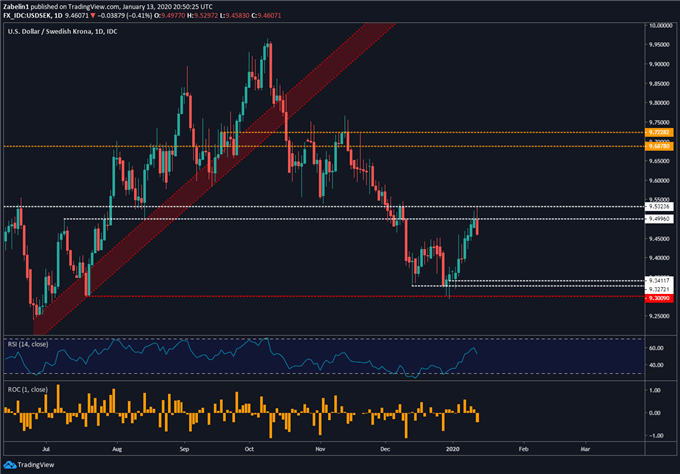
Task: Click the 9.95000 price axis value
Action: pyautogui.click(x=659, y=45)
